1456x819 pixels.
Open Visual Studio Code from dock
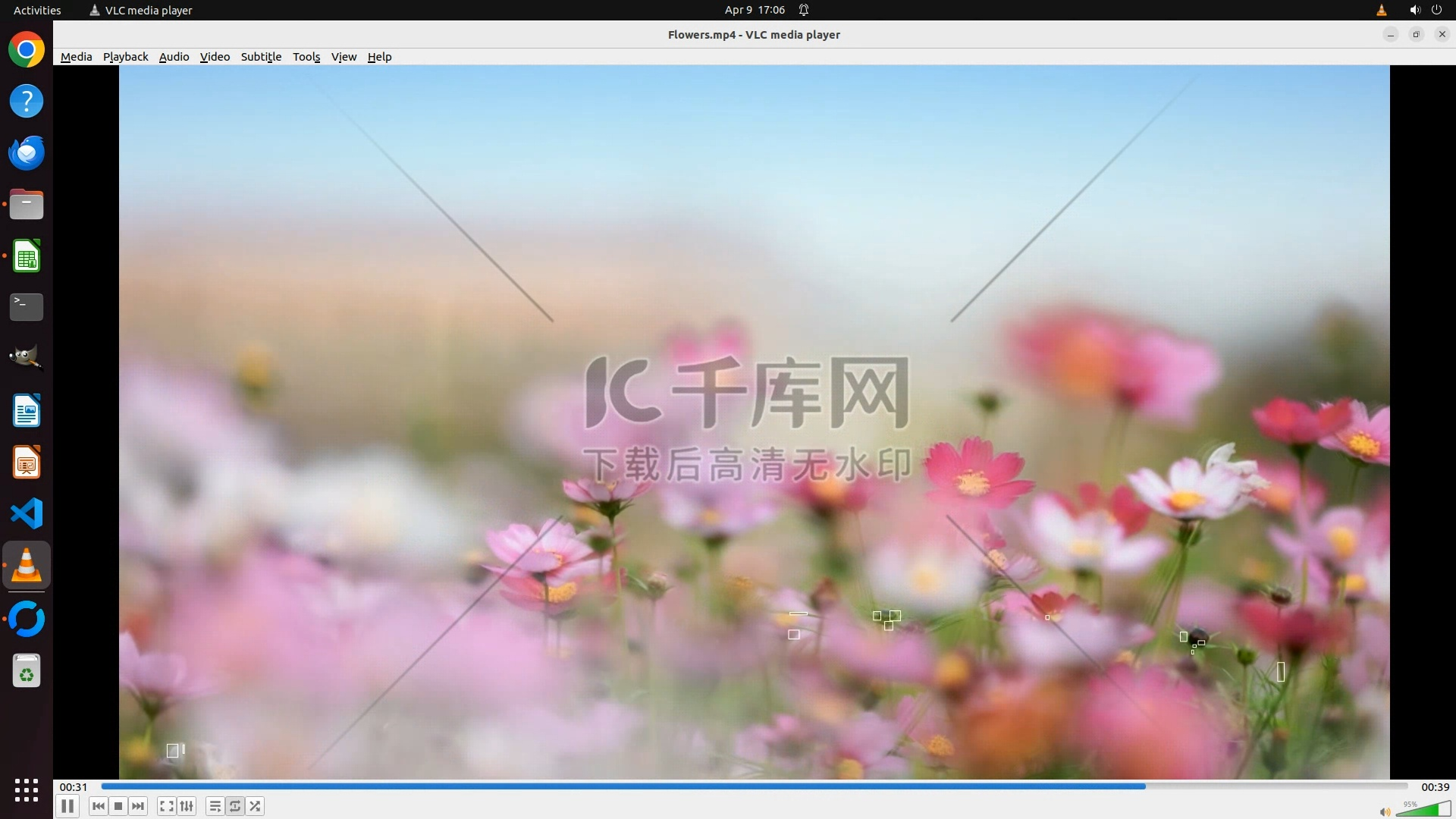[27, 513]
